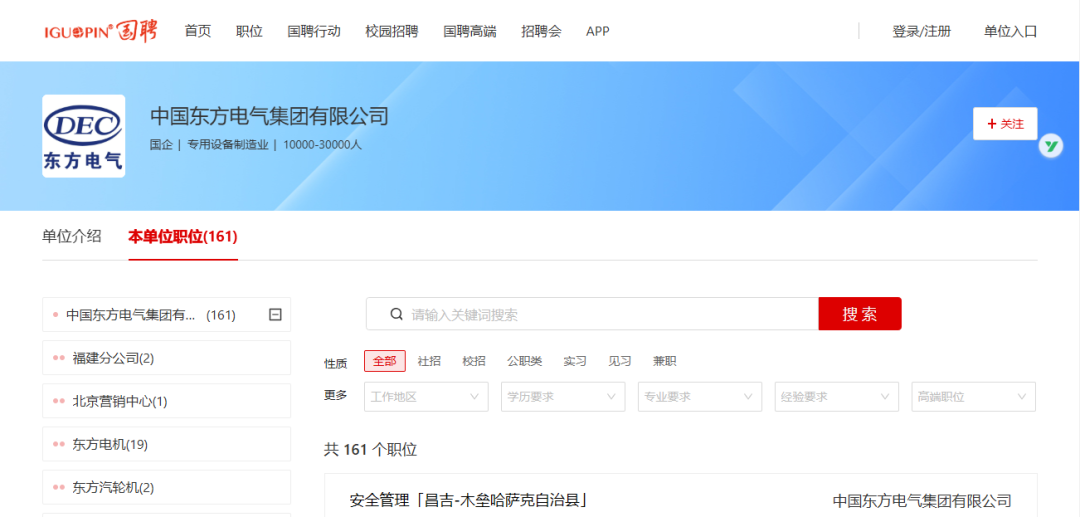
Task: Open the 首页 navigation item
Action: 198,31
